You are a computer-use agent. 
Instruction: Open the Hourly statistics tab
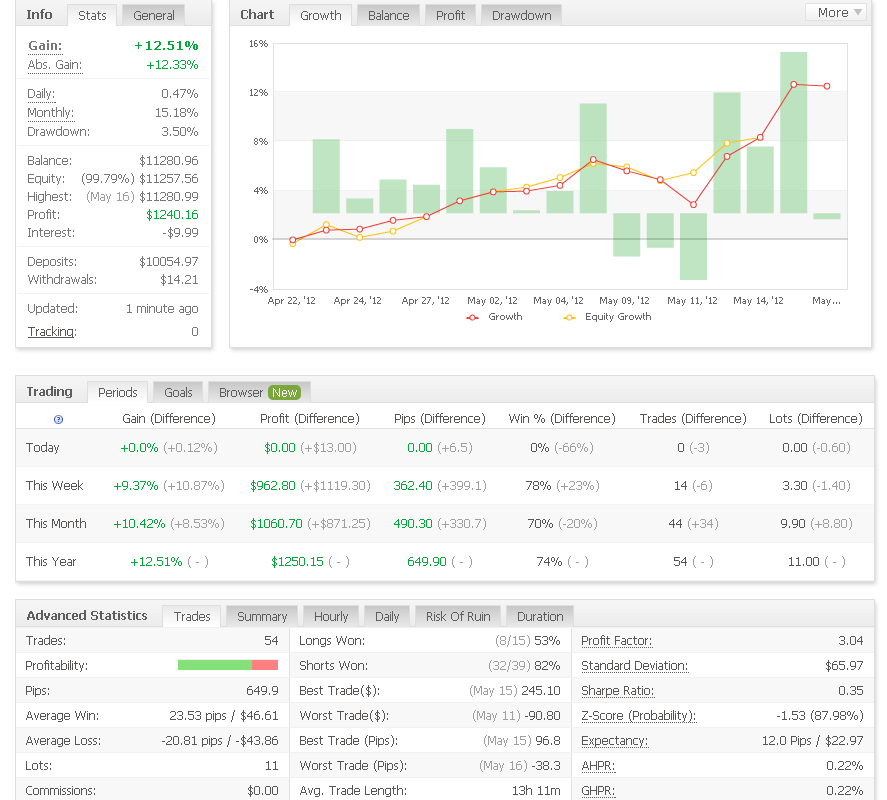(331, 616)
